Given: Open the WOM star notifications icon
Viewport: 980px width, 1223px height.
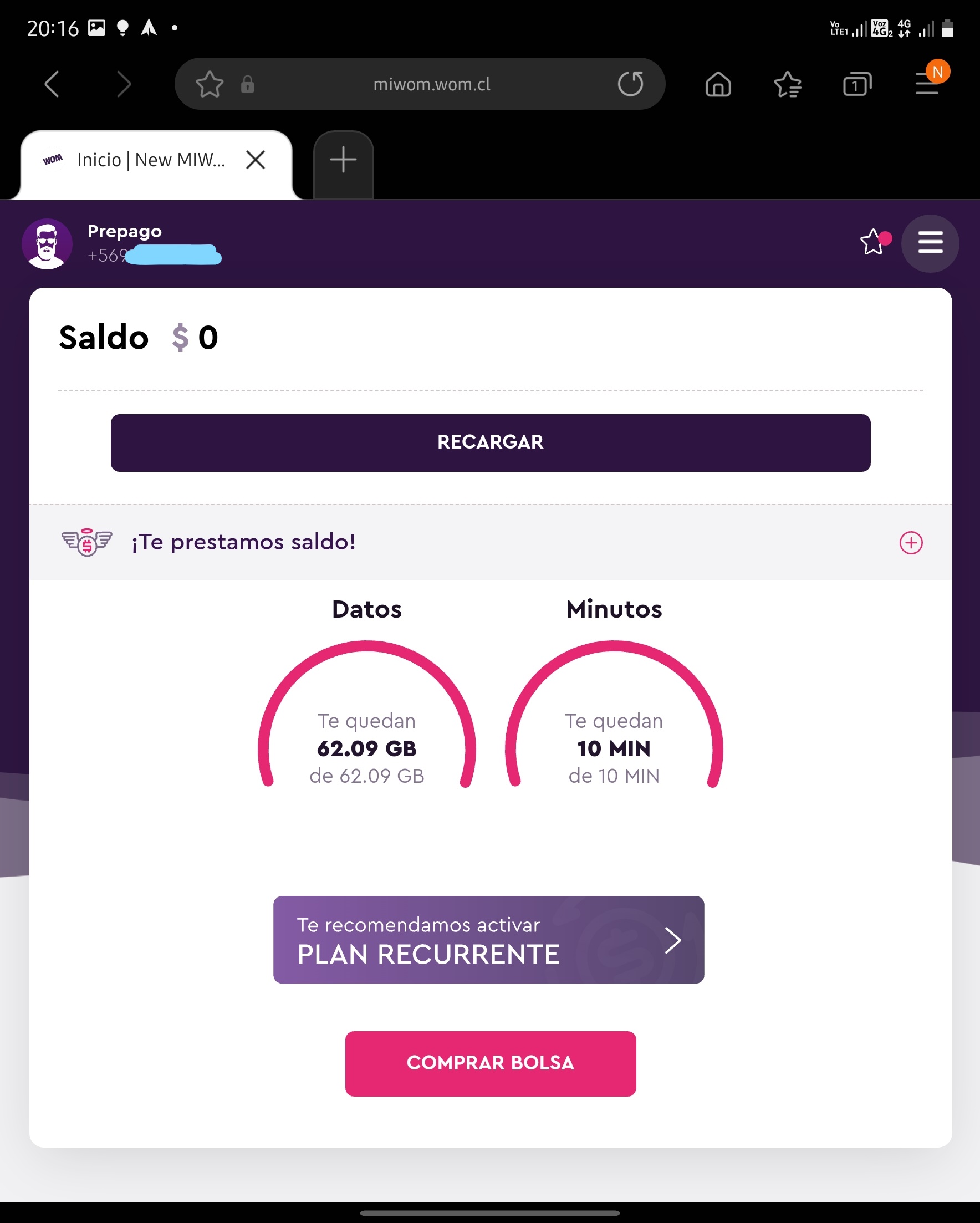Looking at the screenshot, I should [873, 243].
